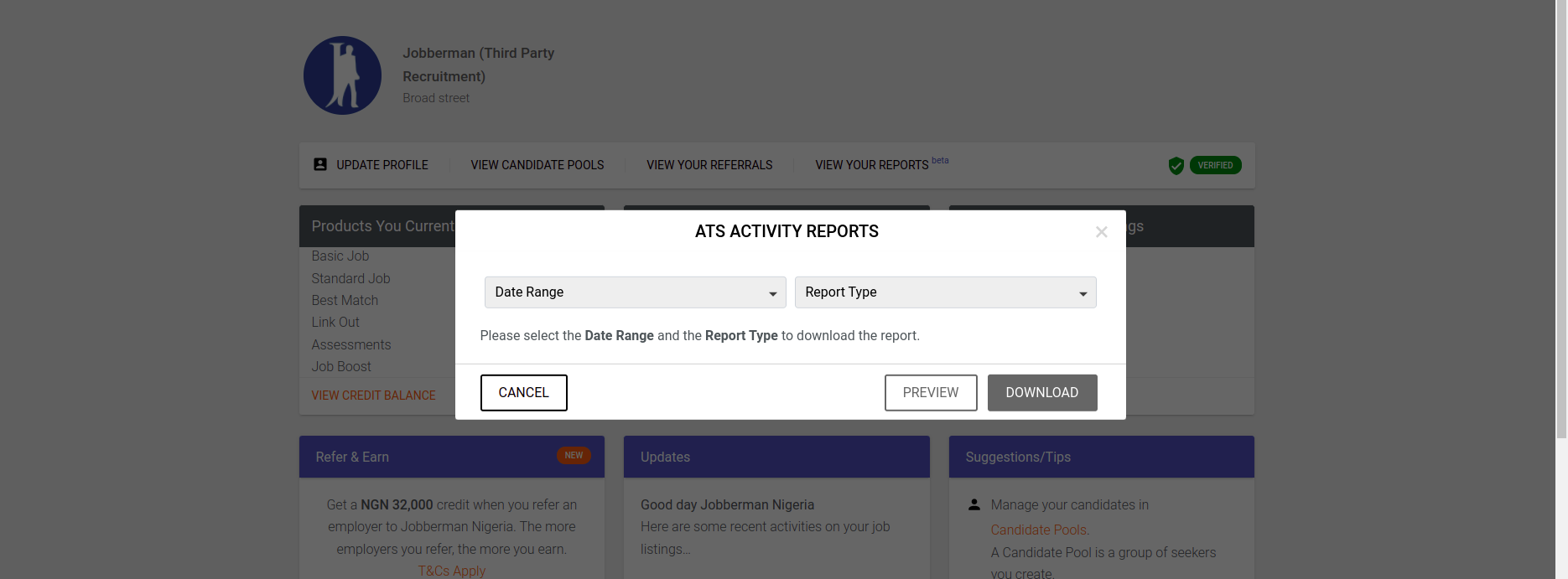
Task: Click the green verified shield icon
Action: pos(1176,166)
